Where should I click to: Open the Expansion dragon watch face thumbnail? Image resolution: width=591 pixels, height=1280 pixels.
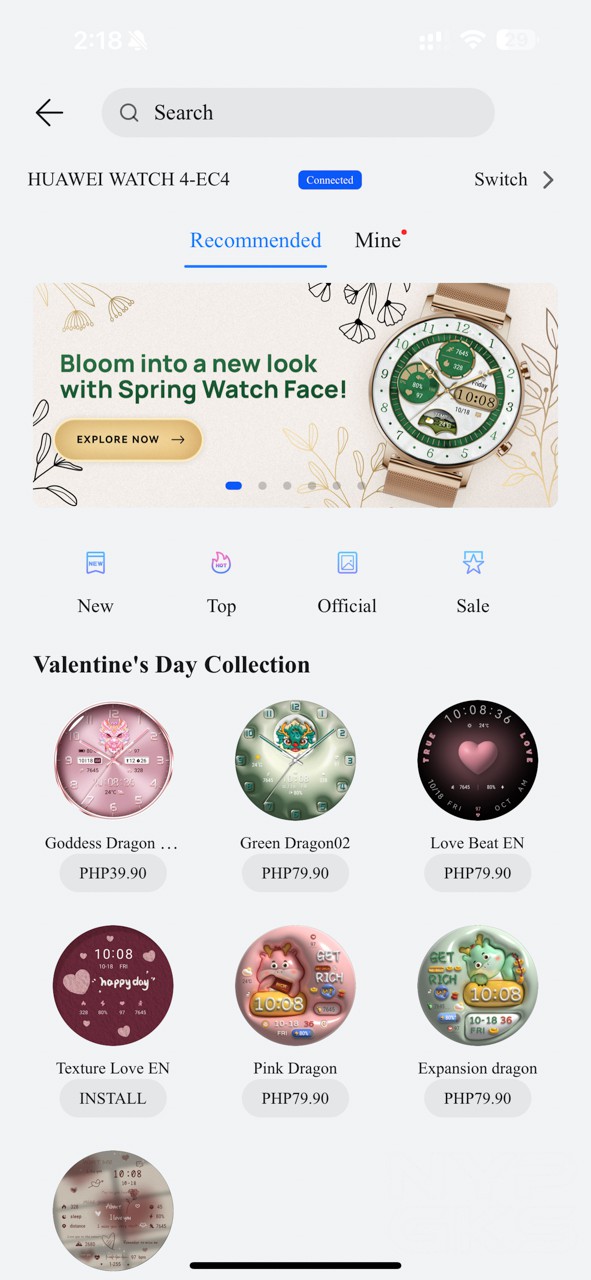tap(477, 986)
